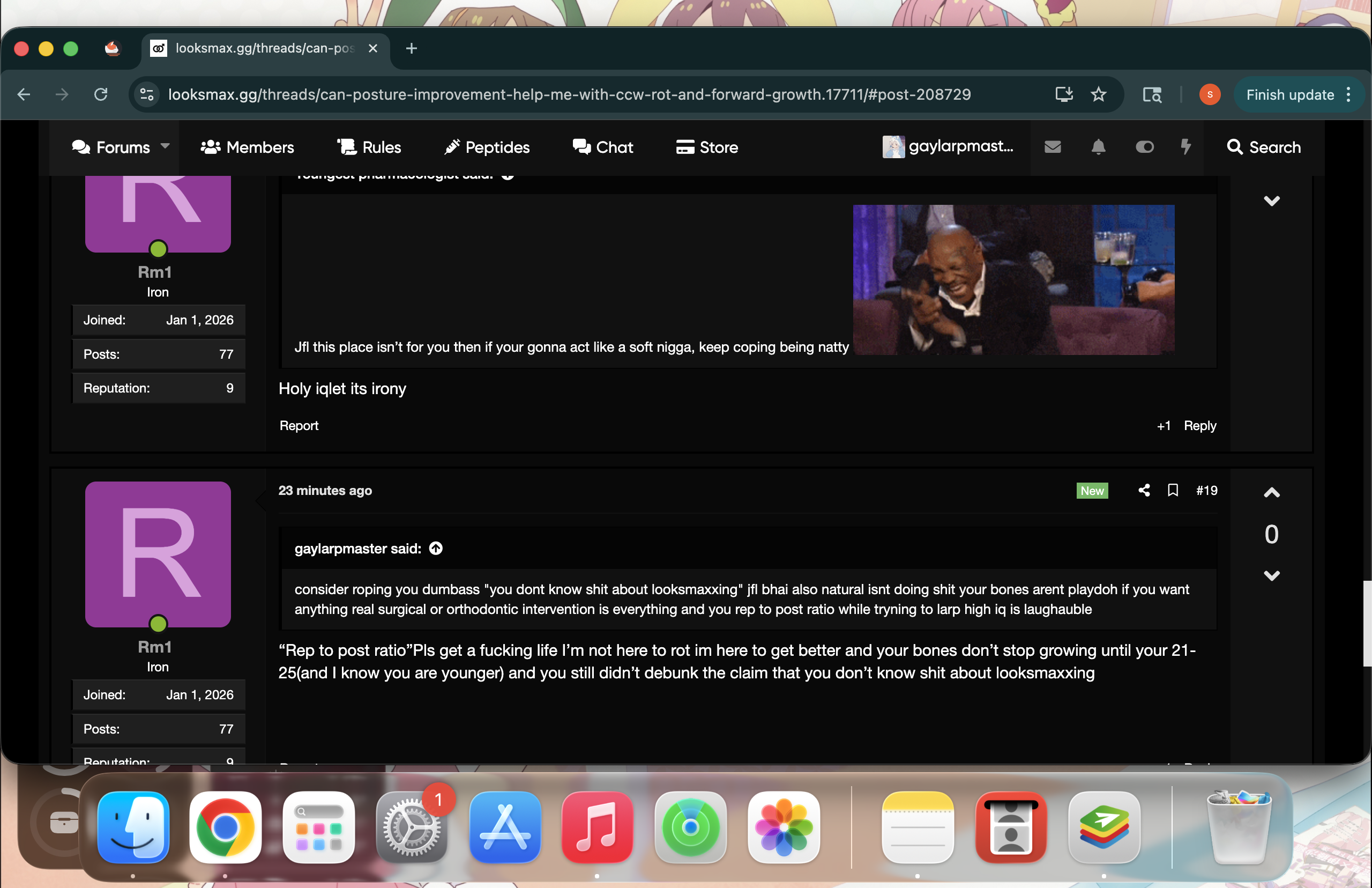Check notifications via the bell icon
Image resolution: width=1372 pixels, height=888 pixels.
point(1098,147)
